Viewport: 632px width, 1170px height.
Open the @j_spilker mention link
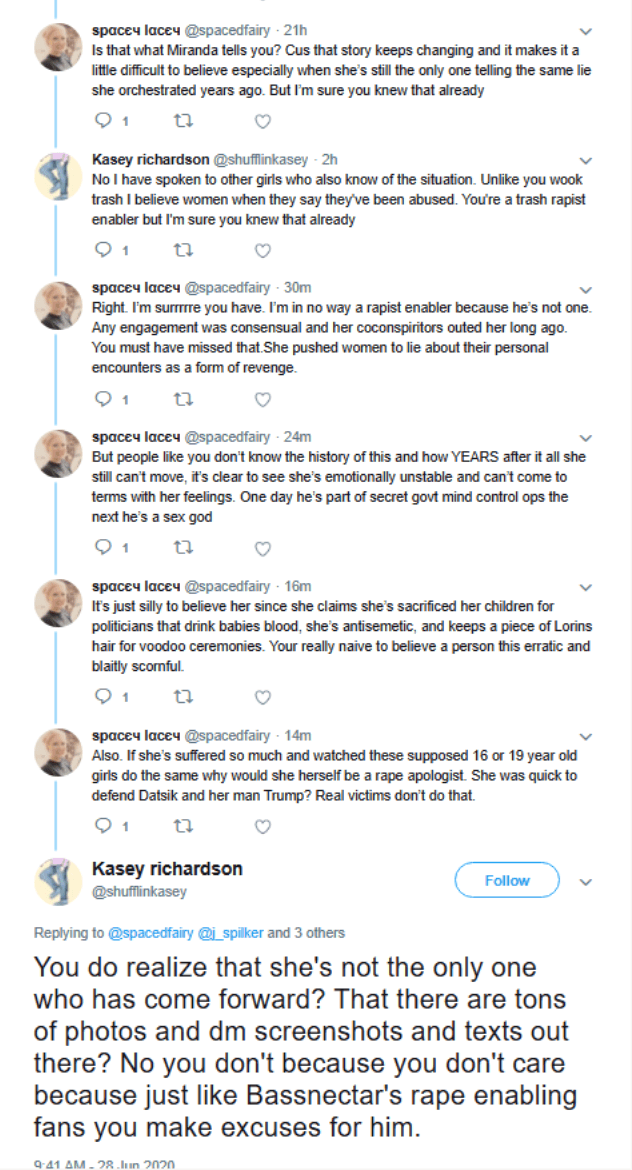pos(230,933)
